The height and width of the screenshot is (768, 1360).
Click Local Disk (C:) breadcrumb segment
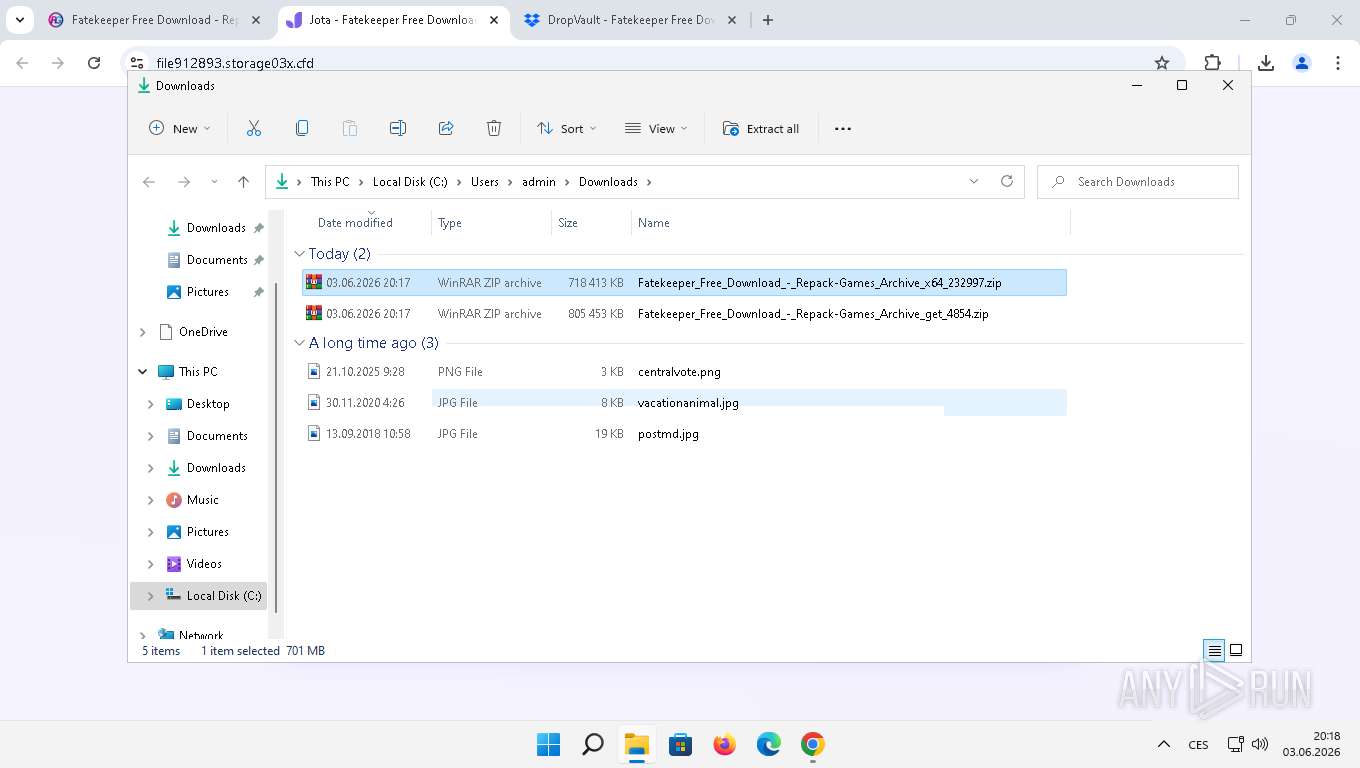click(410, 182)
